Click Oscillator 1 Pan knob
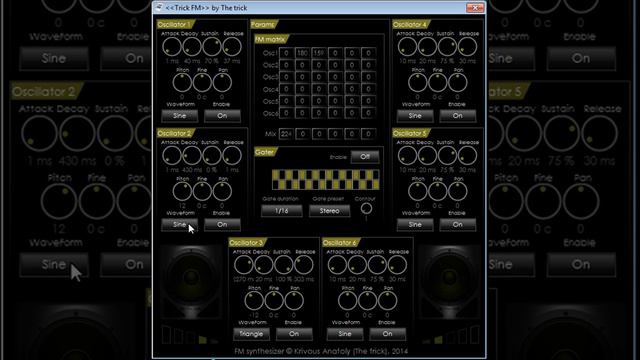640x360 pixels. click(222, 82)
